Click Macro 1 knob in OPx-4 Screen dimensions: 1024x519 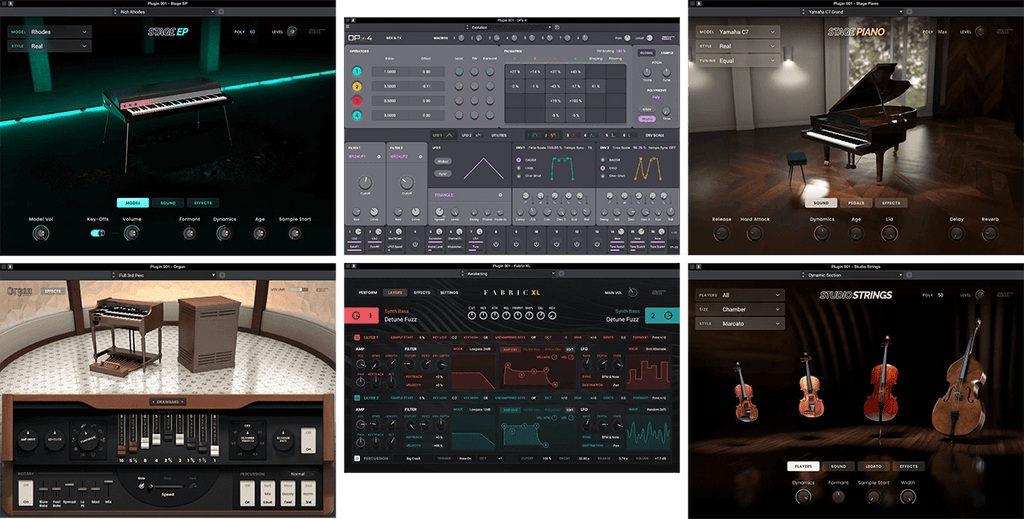pos(463,38)
